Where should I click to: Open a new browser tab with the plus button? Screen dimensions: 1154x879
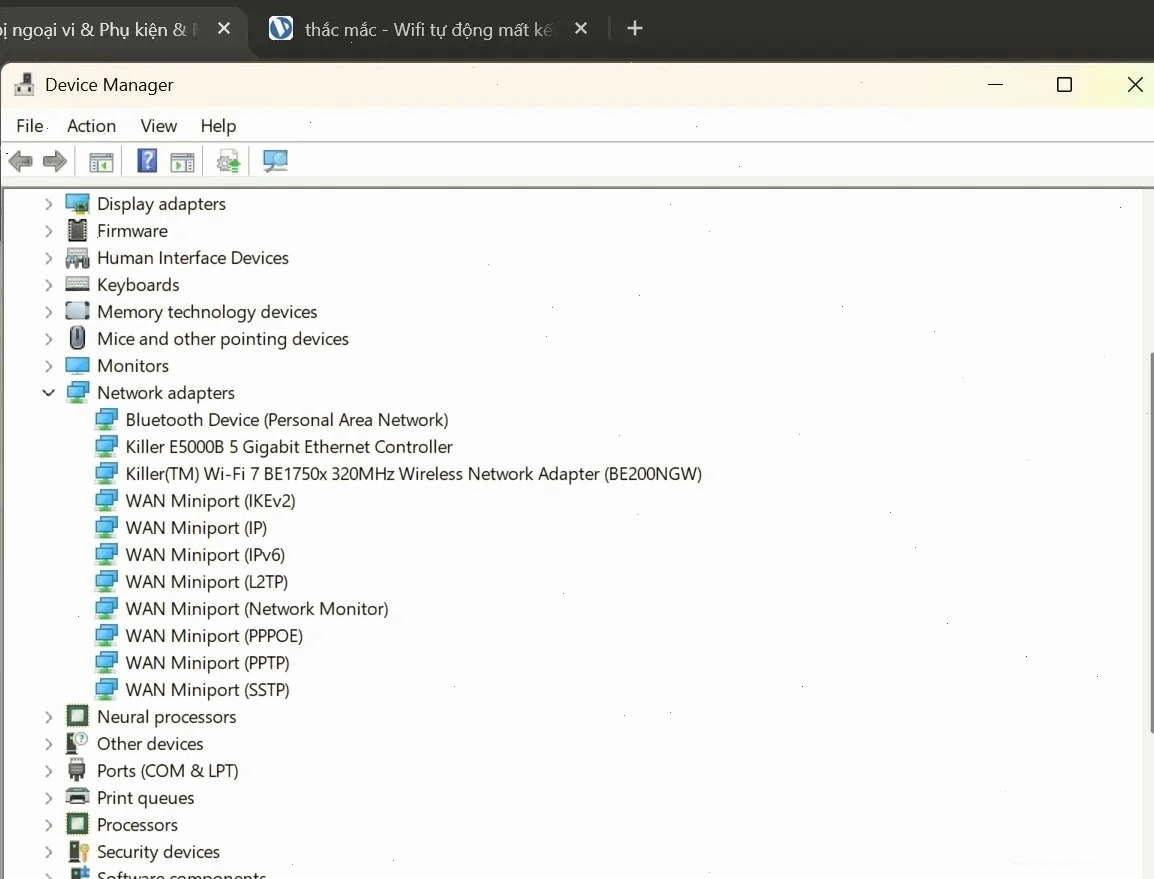coord(634,29)
